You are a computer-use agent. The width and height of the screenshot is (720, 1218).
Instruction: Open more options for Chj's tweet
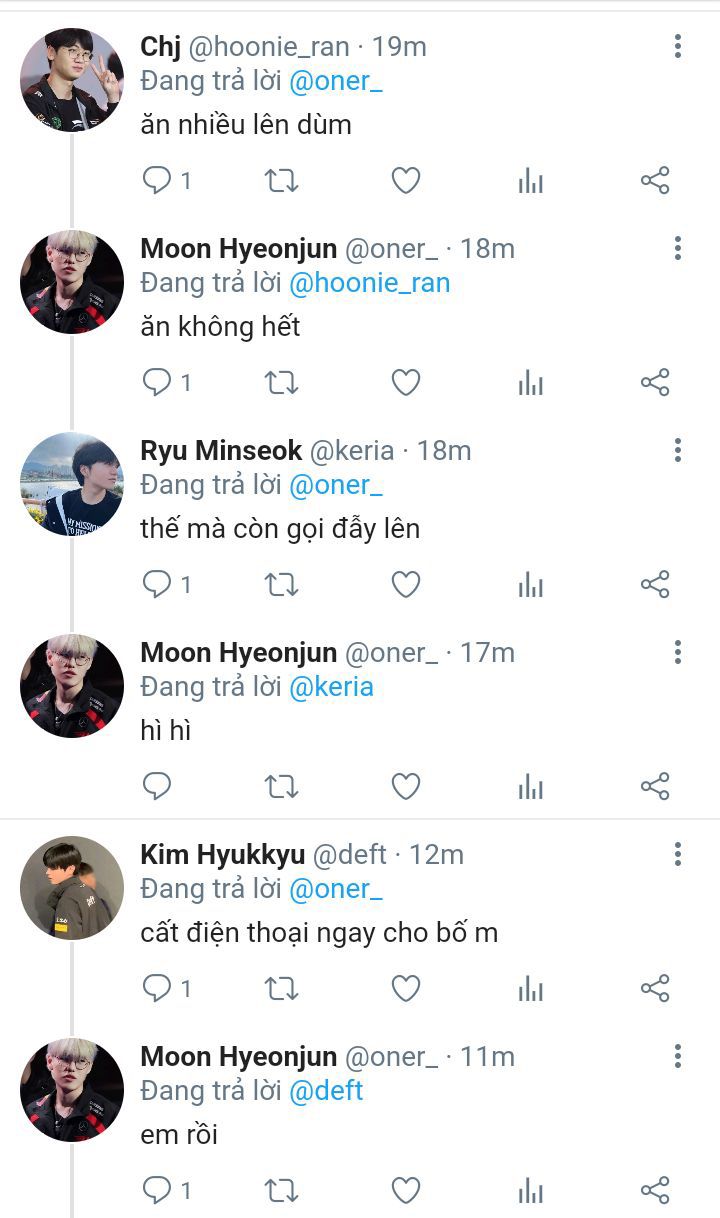(x=678, y=46)
